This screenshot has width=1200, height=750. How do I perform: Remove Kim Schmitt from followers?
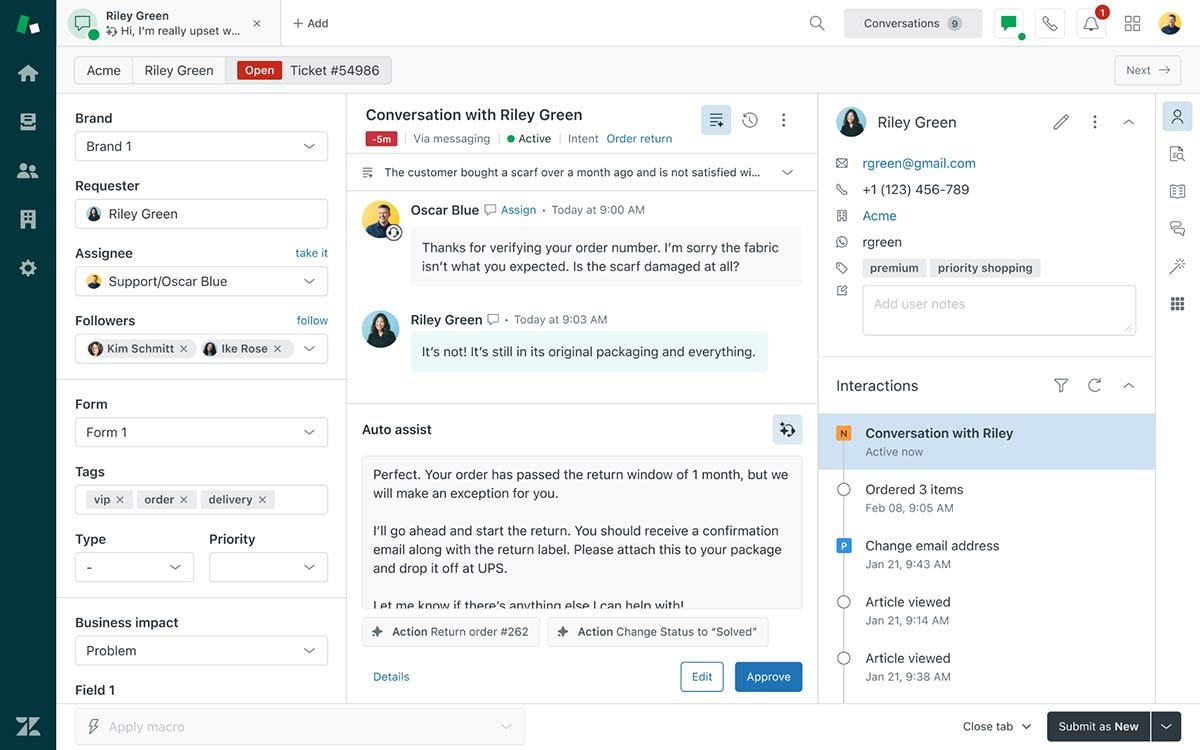click(183, 349)
